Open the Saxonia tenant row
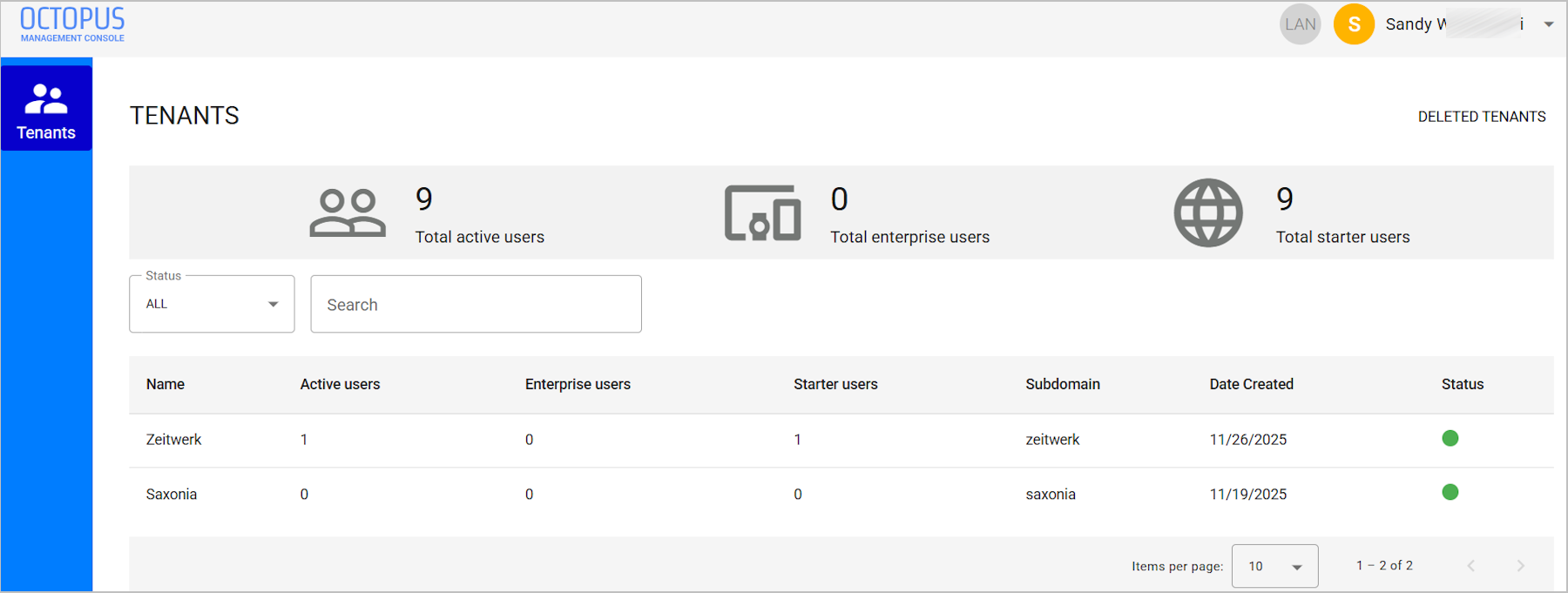Viewport: 1568px width, 593px height. click(x=841, y=495)
